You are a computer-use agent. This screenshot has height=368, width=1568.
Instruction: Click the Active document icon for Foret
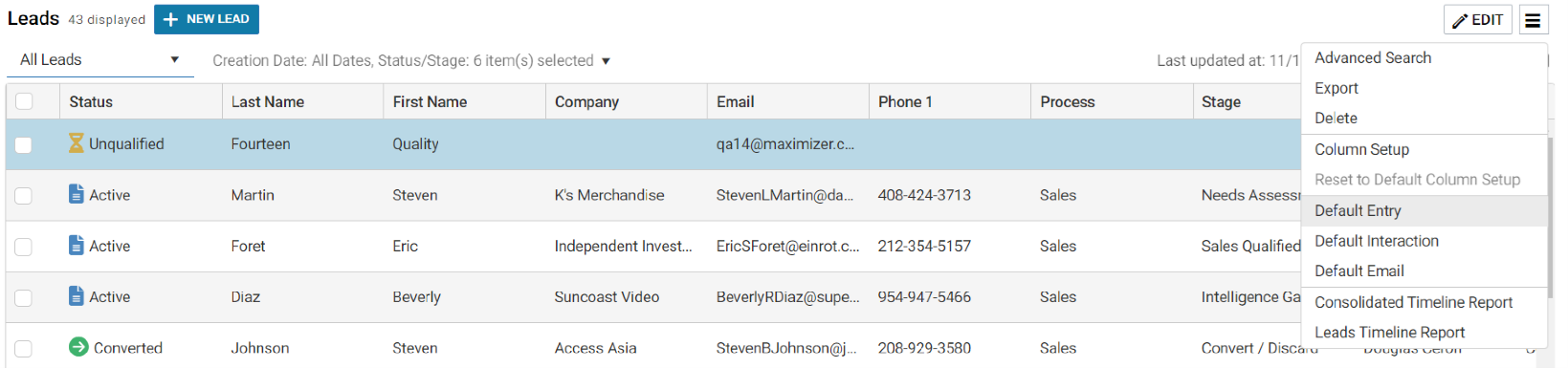77,246
